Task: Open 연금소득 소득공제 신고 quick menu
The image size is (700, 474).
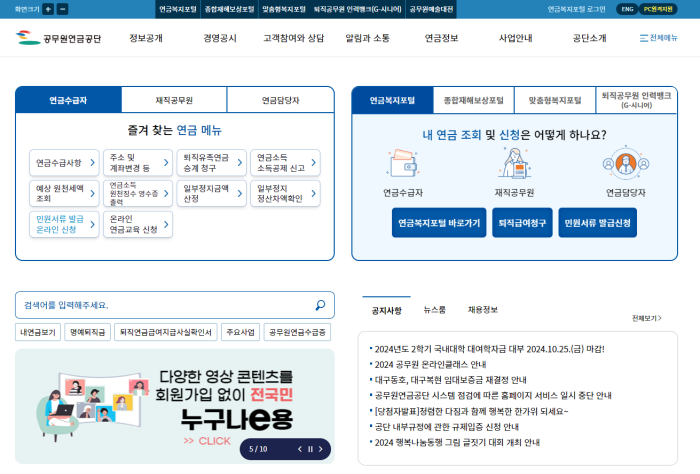Action: [285, 162]
